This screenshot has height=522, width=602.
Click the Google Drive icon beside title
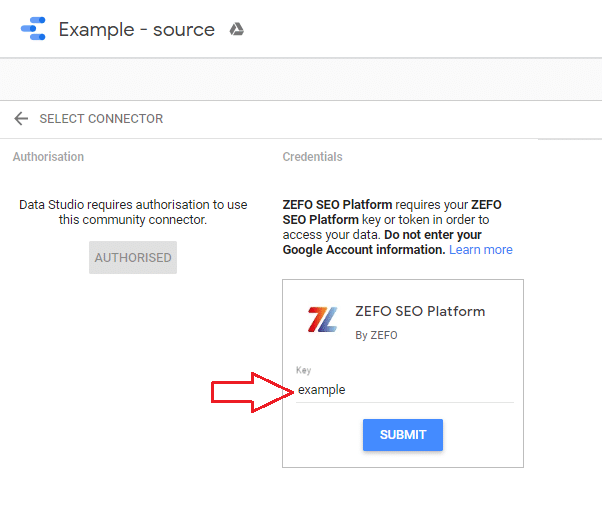point(236,29)
